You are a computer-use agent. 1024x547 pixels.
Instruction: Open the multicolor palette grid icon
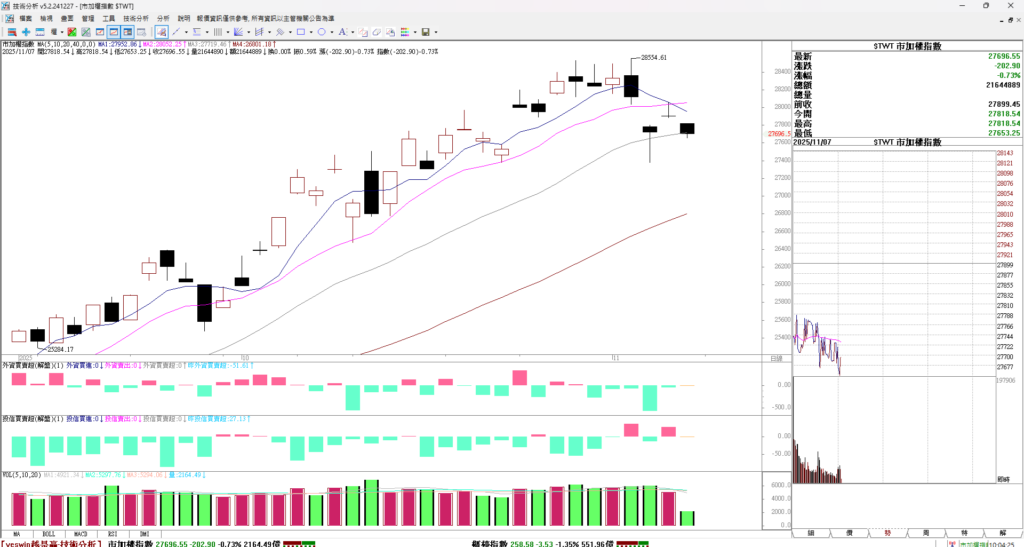coord(405,32)
